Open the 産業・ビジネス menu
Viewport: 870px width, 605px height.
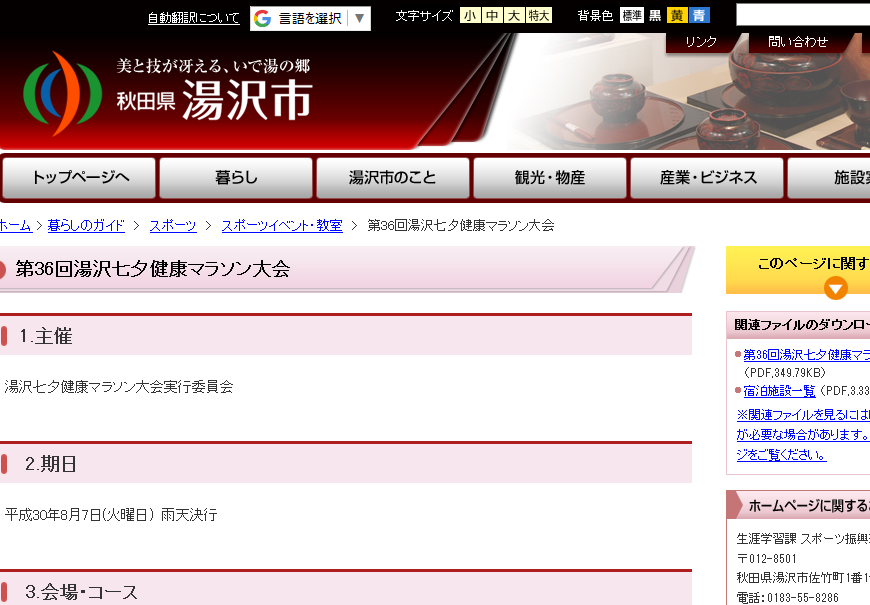(707, 178)
